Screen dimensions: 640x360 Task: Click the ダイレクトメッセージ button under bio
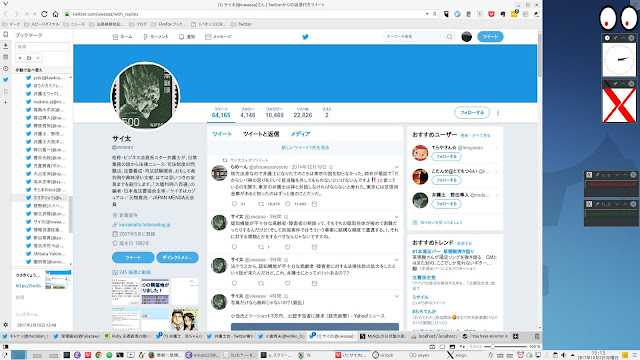pyautogui.click(x=177, y=258)
